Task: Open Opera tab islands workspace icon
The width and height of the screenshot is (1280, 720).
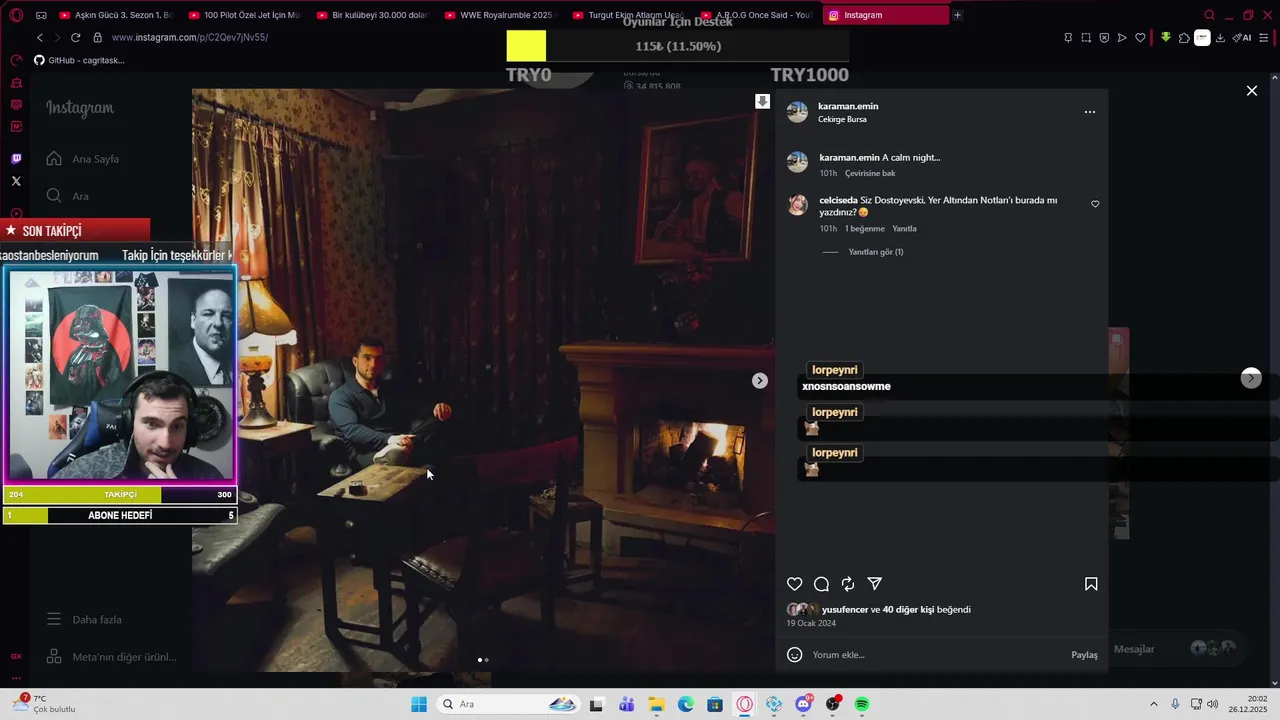Action: pos(41,15)
